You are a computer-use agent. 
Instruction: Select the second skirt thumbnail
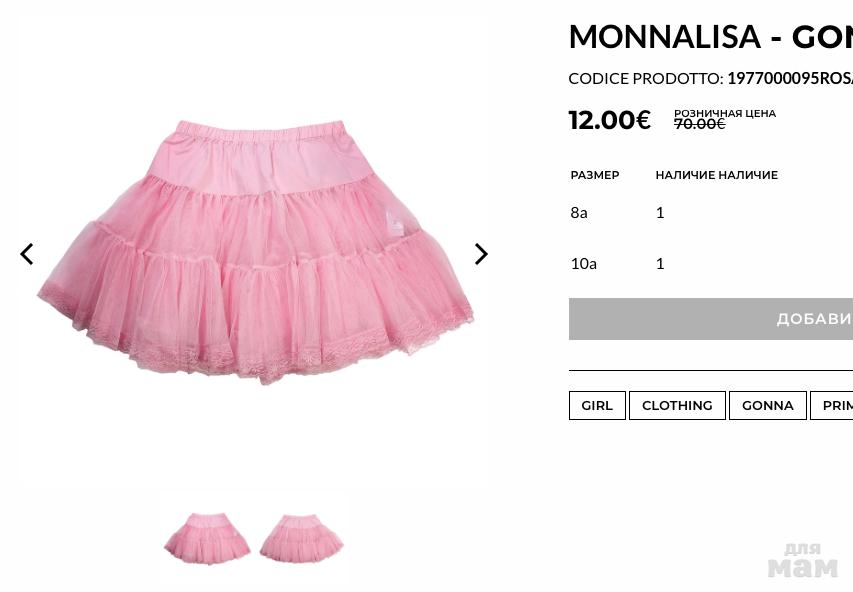301,538
